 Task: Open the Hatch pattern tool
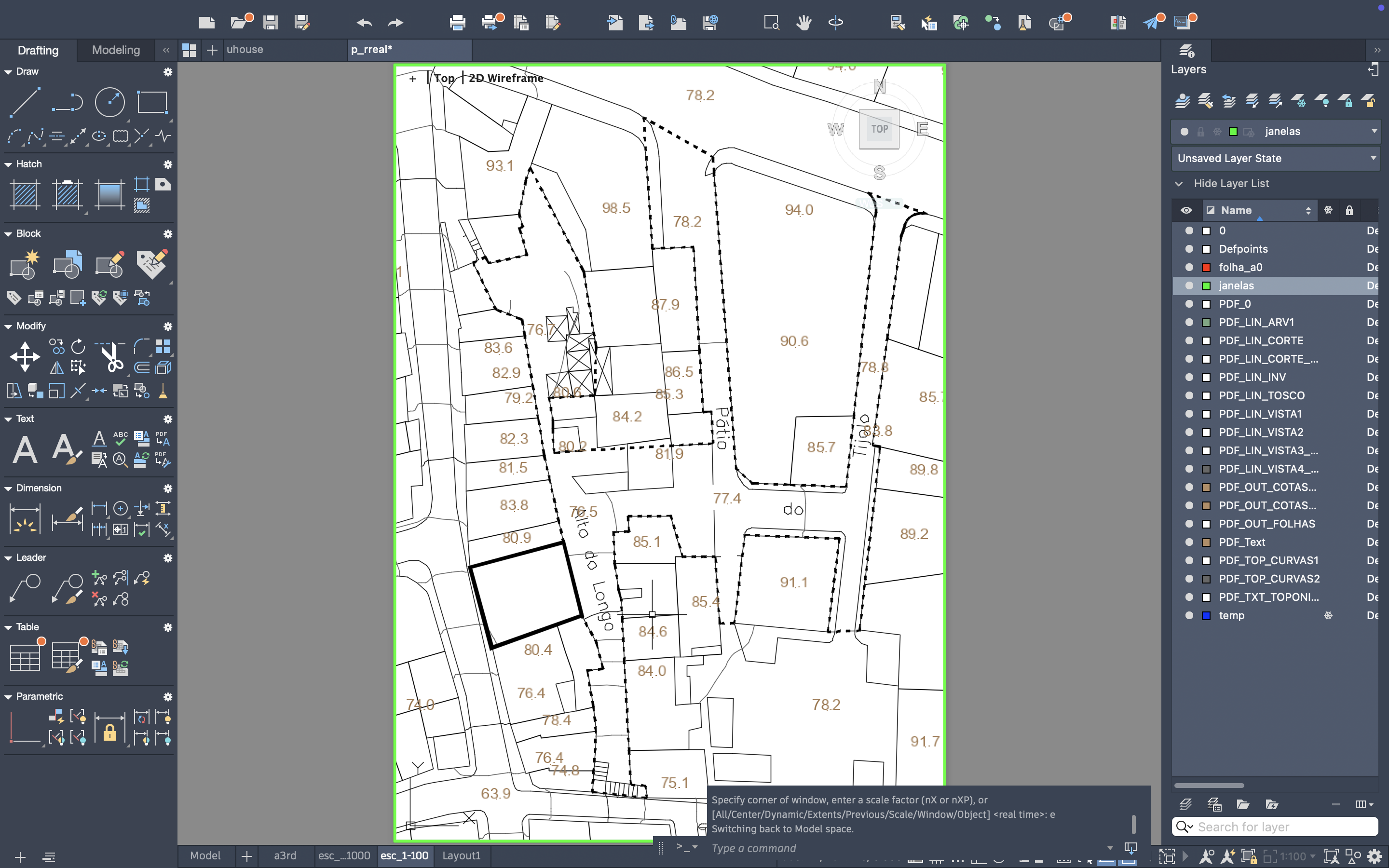(25, 195)
